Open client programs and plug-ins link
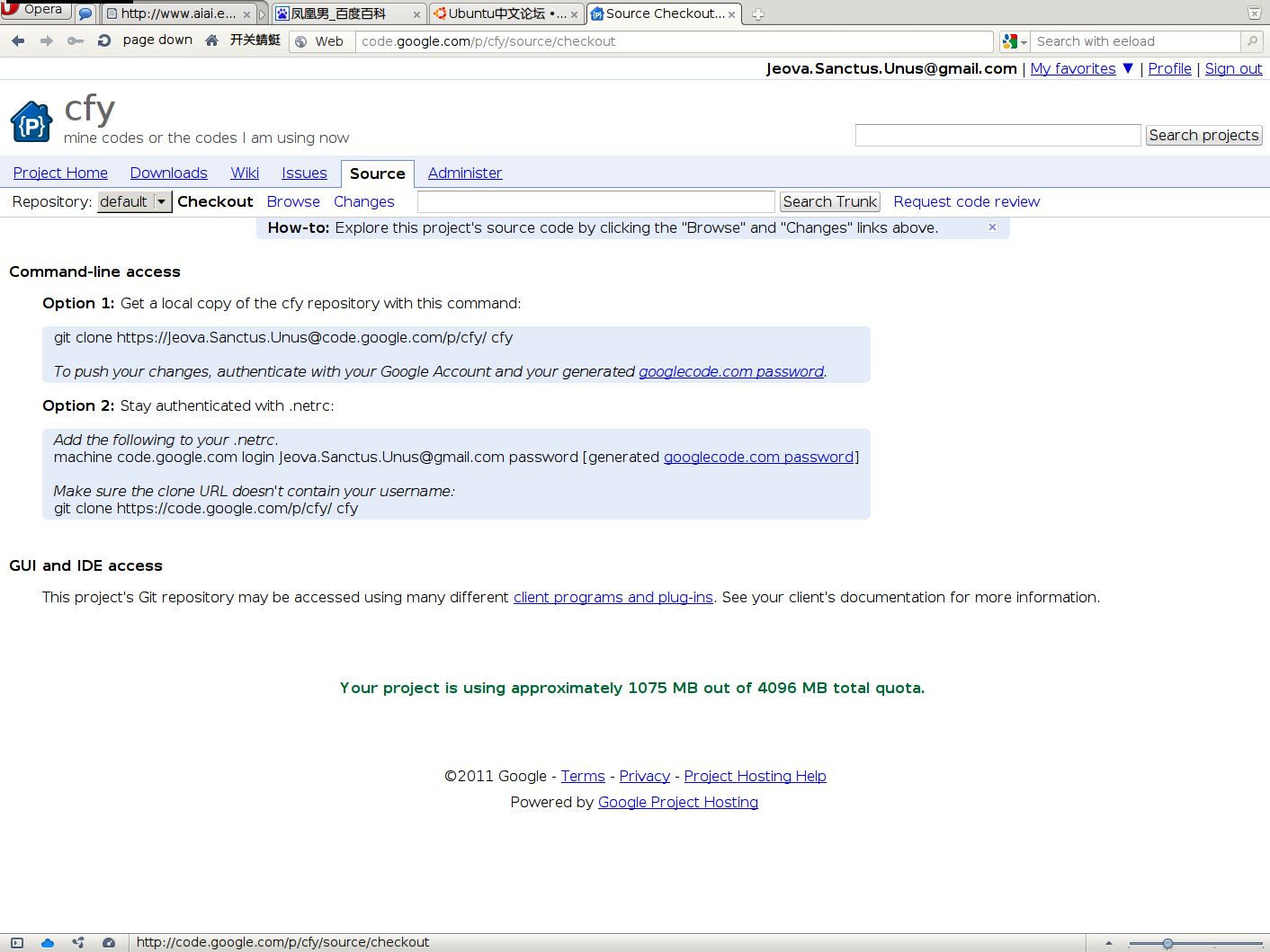Image resolution: width=1270 pixels, height=952 pixels. [613, 598]
